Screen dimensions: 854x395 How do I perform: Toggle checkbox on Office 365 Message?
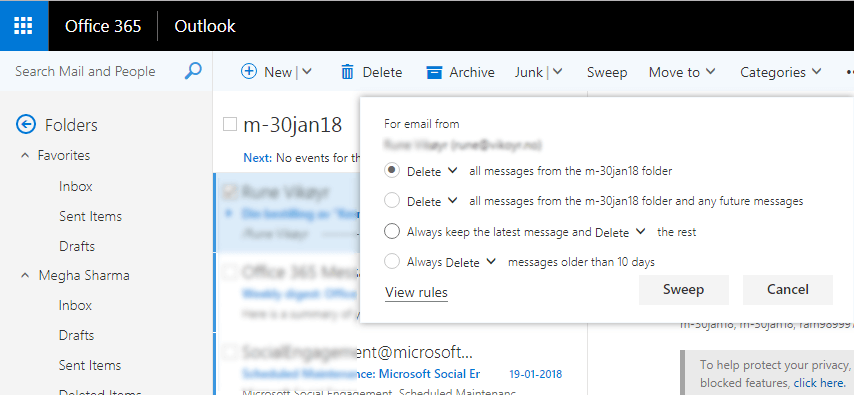[x=230, y=271]
